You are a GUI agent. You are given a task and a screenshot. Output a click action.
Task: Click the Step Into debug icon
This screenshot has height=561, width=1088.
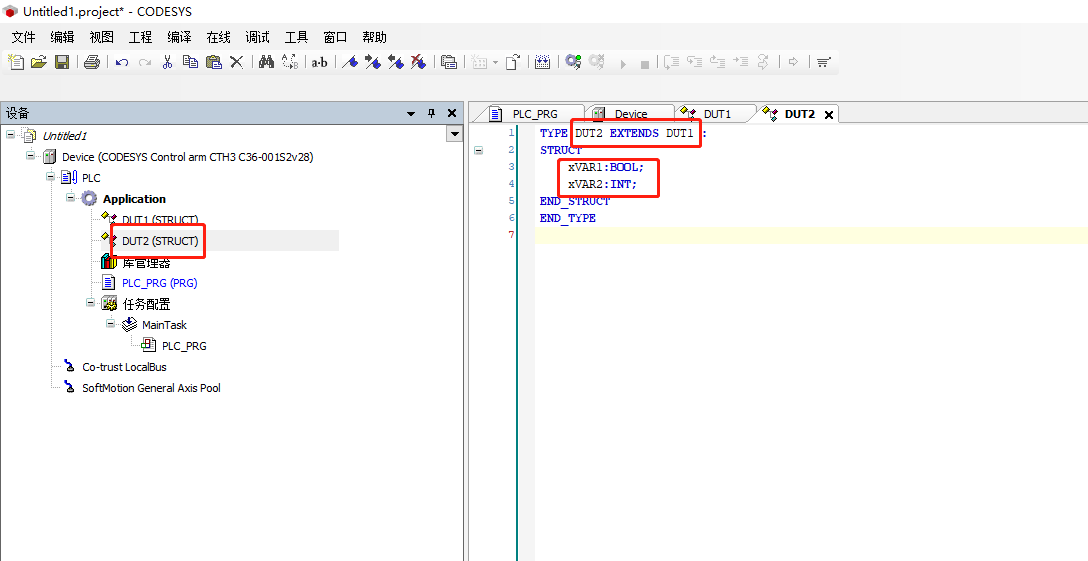click(695, 62)
